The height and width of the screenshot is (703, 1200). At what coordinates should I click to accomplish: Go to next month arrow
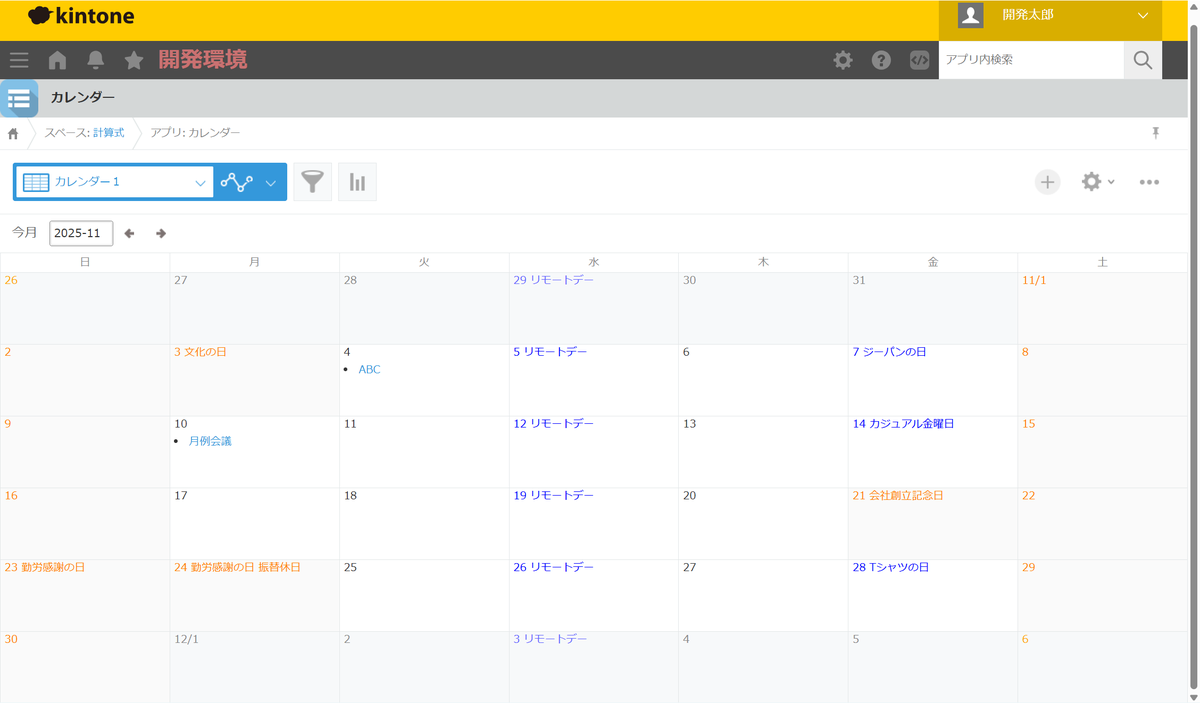click(161, 234)
